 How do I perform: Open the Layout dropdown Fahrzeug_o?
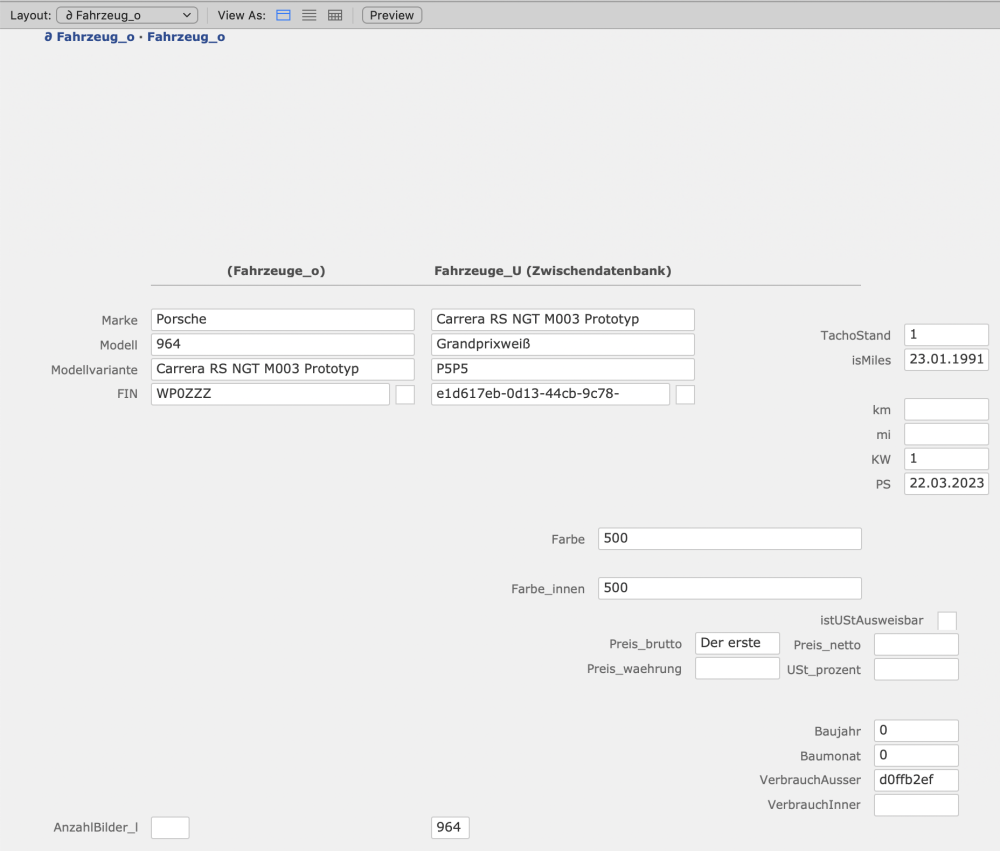(127, 16)
